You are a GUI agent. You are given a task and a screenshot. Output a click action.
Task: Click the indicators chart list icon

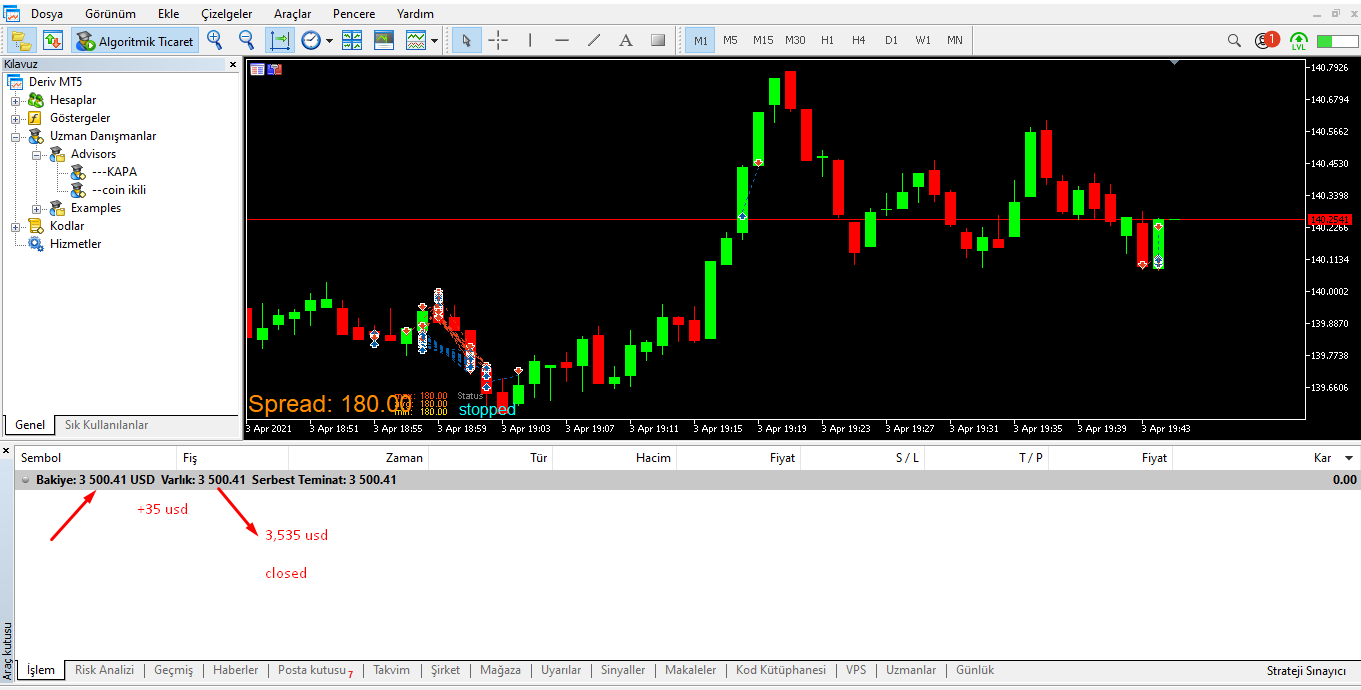click(x=416, y=40)
